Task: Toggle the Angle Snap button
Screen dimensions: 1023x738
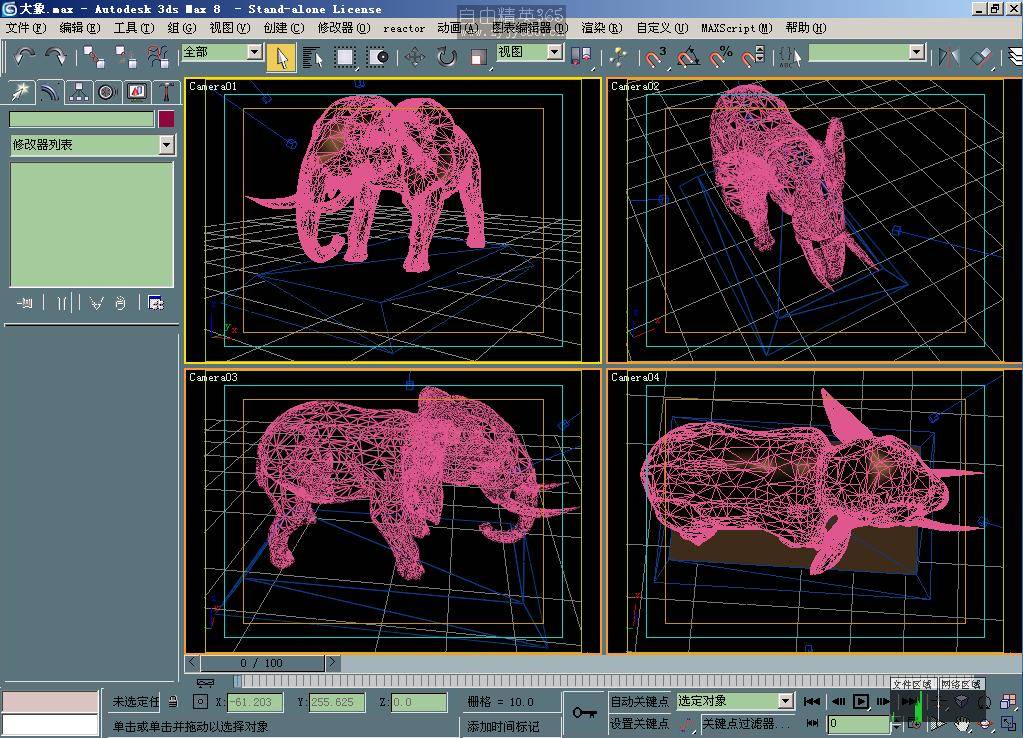Action: tap(688, 57)
